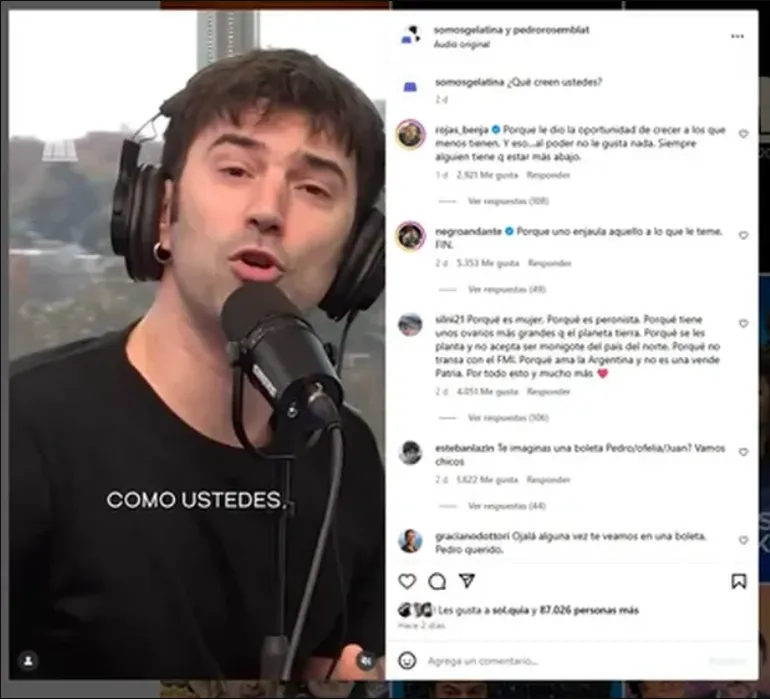Click Responder under estebanlazin's comment

coord(548,479)
